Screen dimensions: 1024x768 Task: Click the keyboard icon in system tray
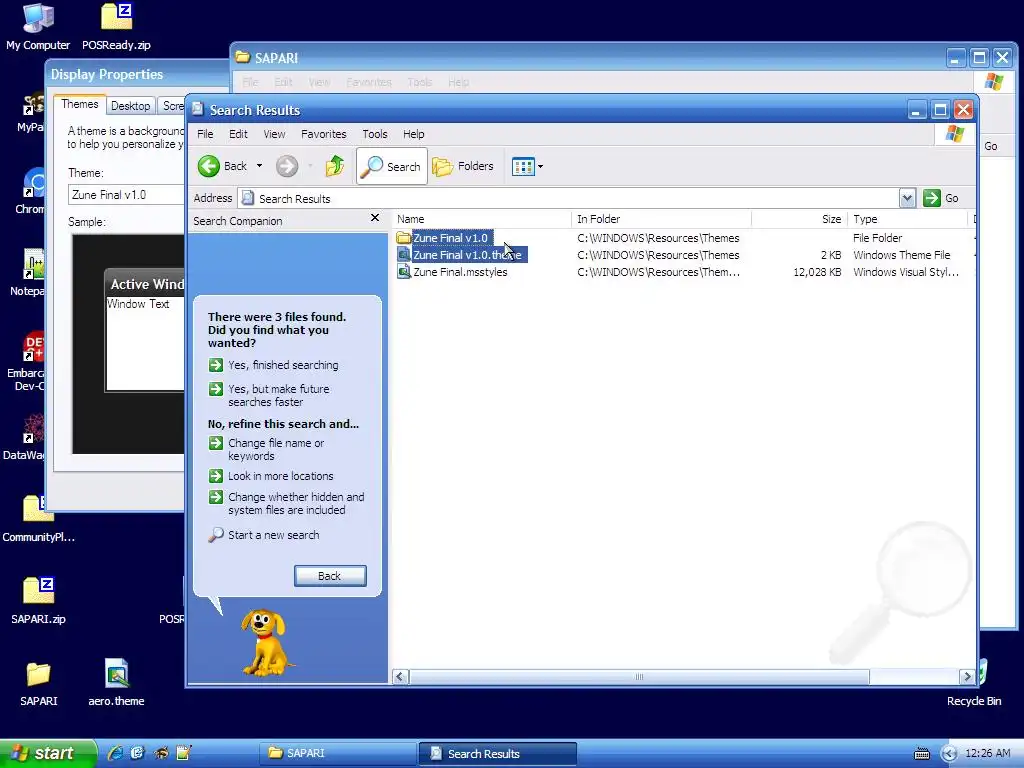tap(921, 754)
